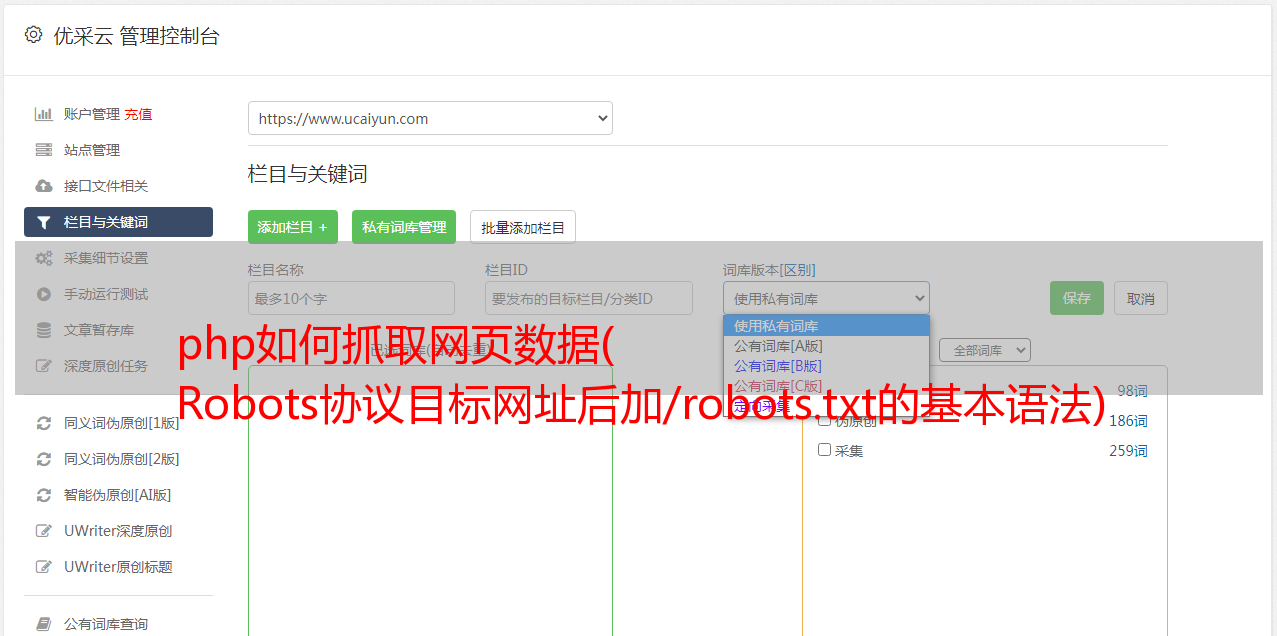The width and height of the screenshot is (1277, 636).
Task: Click the red 充值 link
Action: [x=138, y=114]
